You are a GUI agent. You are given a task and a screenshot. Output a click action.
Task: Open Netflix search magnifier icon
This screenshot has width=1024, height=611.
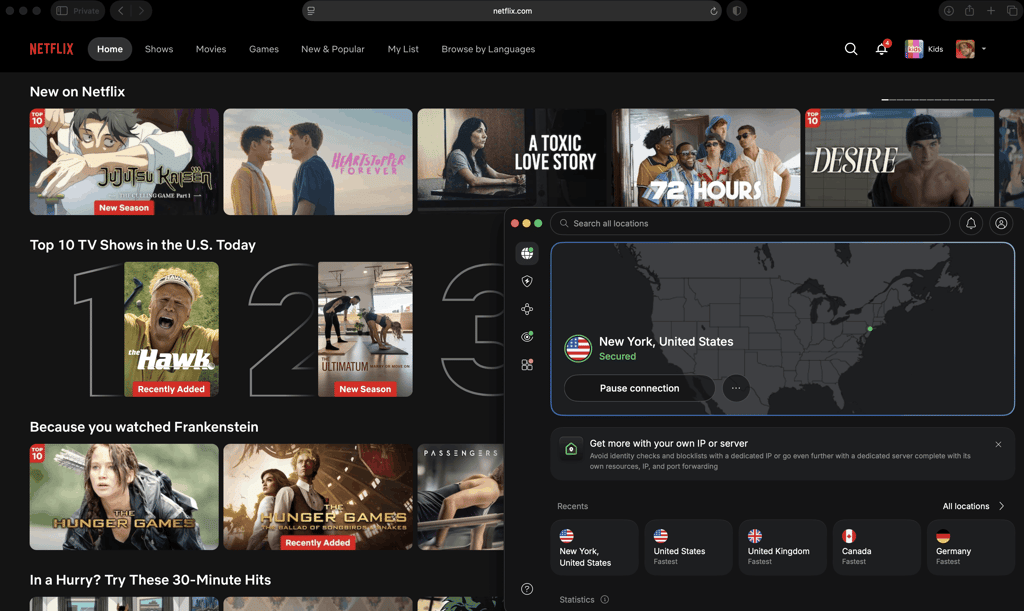850,49
